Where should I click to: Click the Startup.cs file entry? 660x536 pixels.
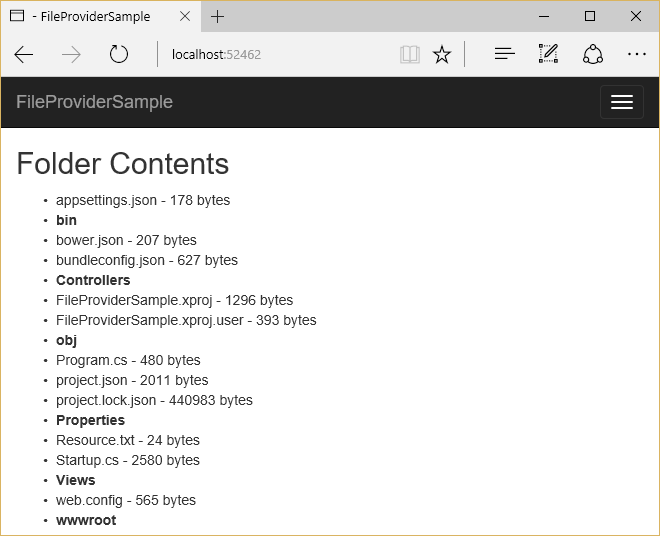128,460
